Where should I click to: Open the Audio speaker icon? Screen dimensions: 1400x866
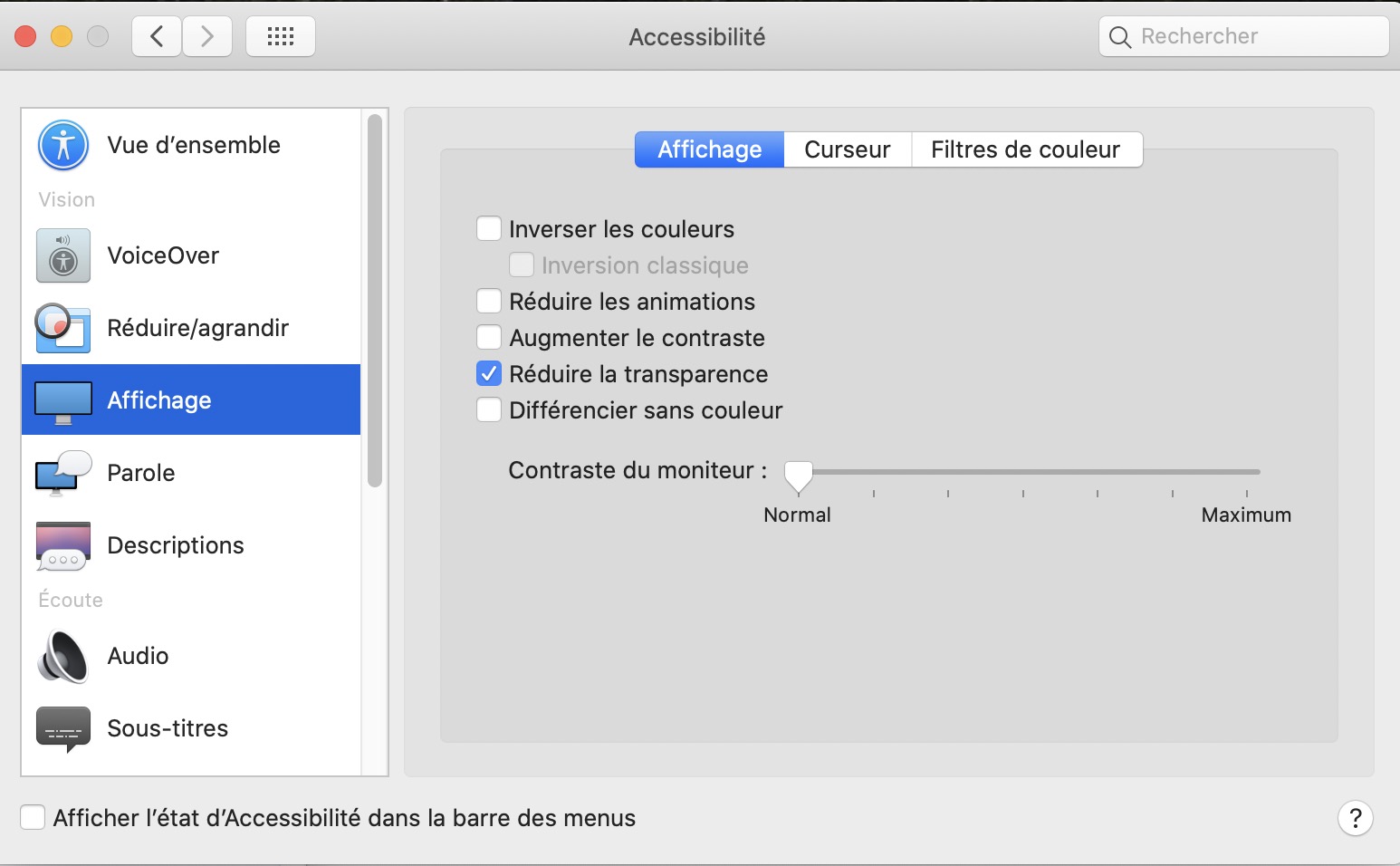[63, 656]
